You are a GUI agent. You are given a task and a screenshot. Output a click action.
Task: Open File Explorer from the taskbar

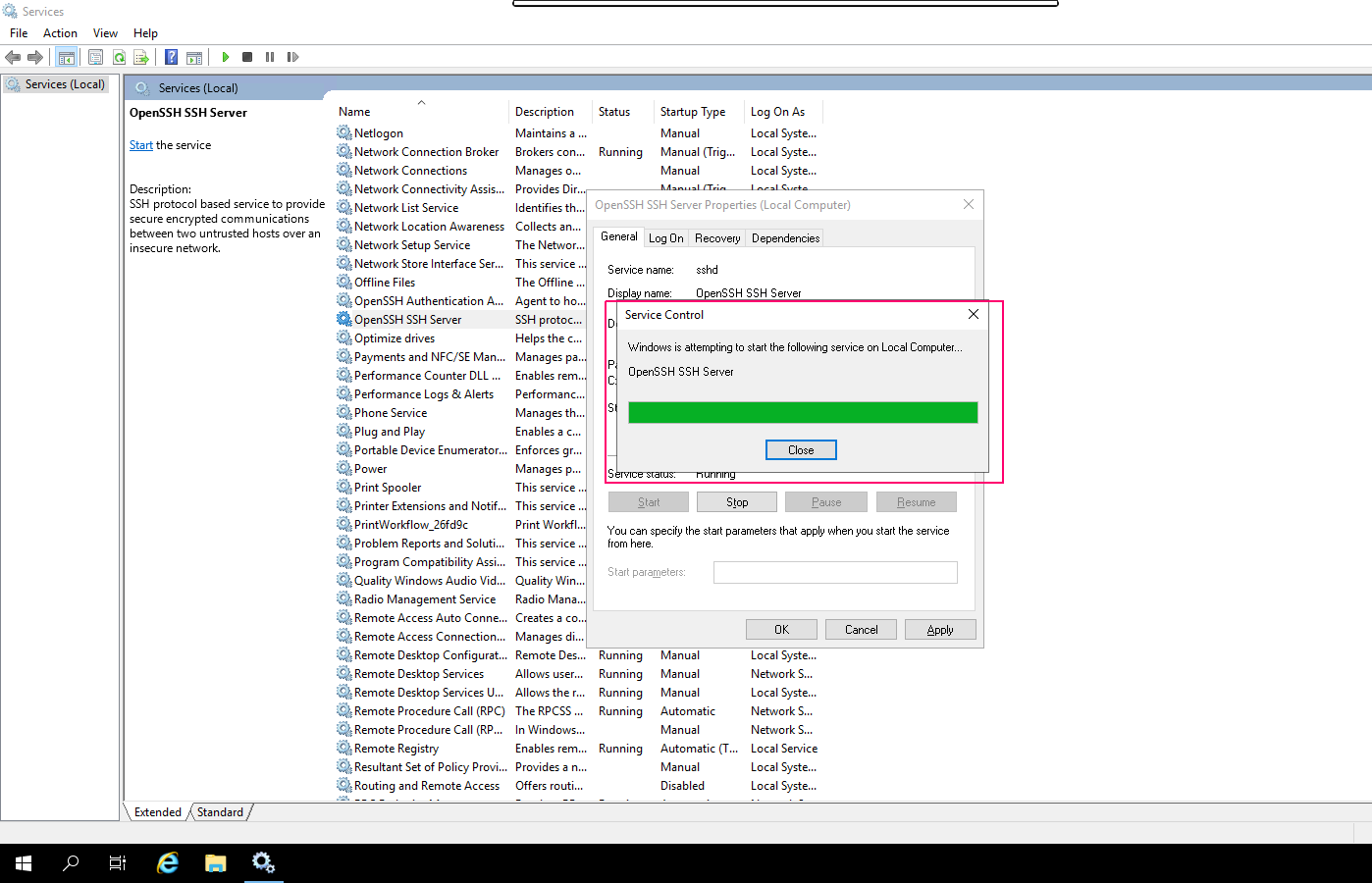[x=215, y=863]
